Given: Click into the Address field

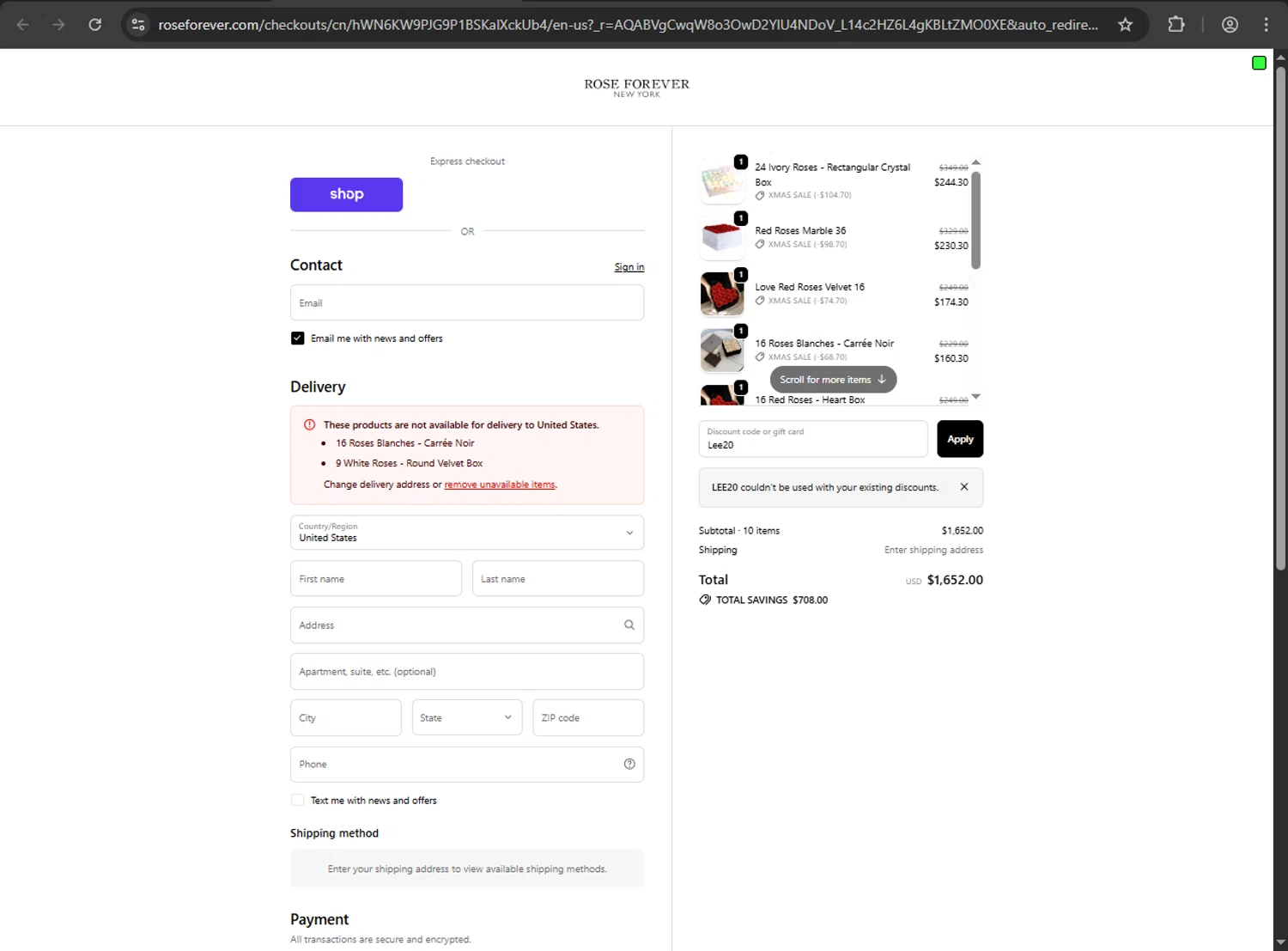Looking at the screenshot, I should [x=467, y=625].
